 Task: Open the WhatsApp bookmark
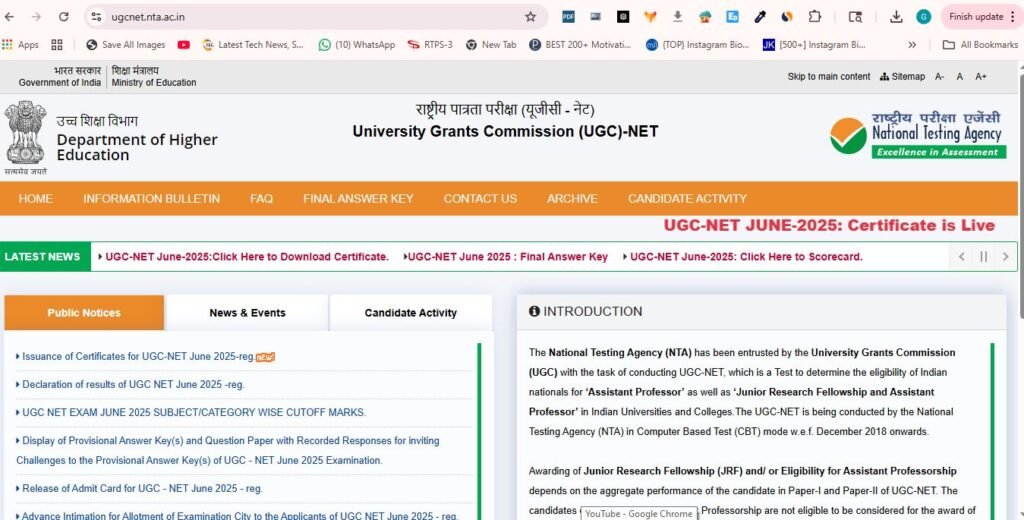[357, 44]
